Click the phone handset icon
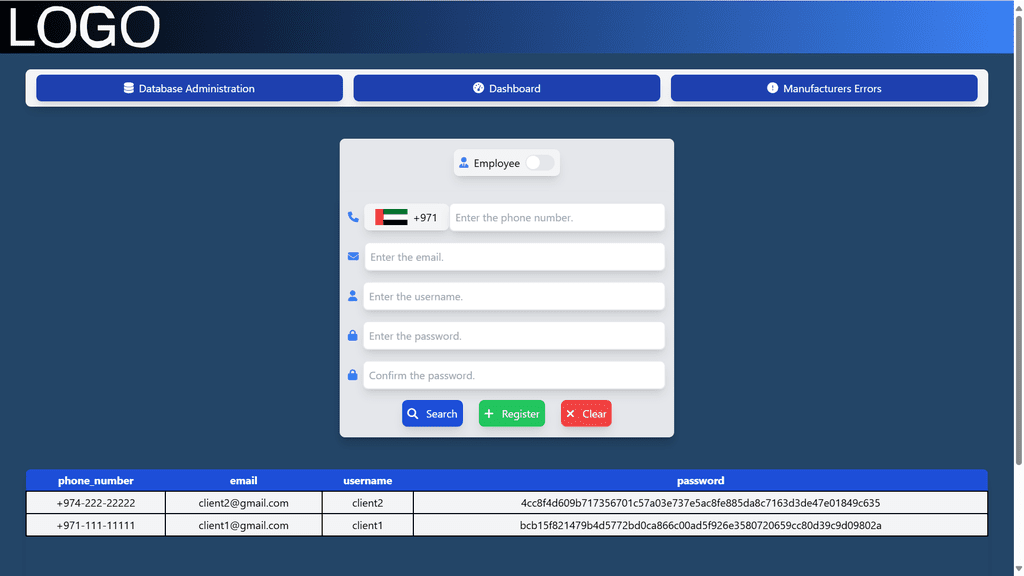The height and width of the screenshot is (576, 1024). point(353,217)
